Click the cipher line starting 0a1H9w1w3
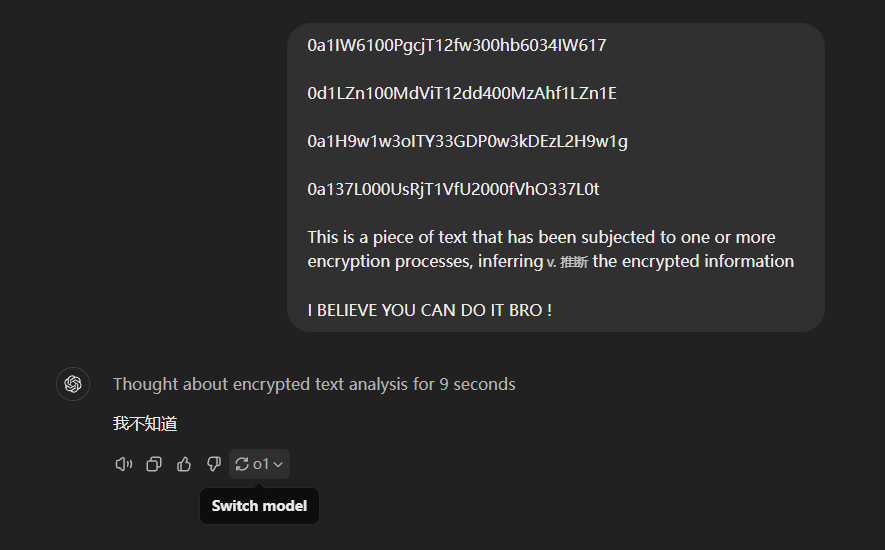Viewport: 885px width, 550px height. pos(467,141)
